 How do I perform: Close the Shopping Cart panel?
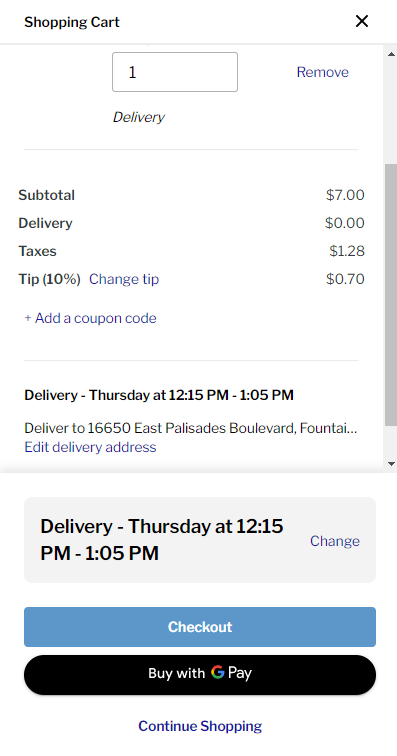pyautogui.click(x=362, y=21)
